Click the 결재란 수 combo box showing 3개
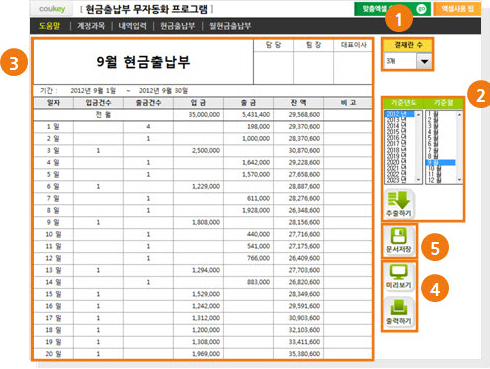 coord(408,61)
